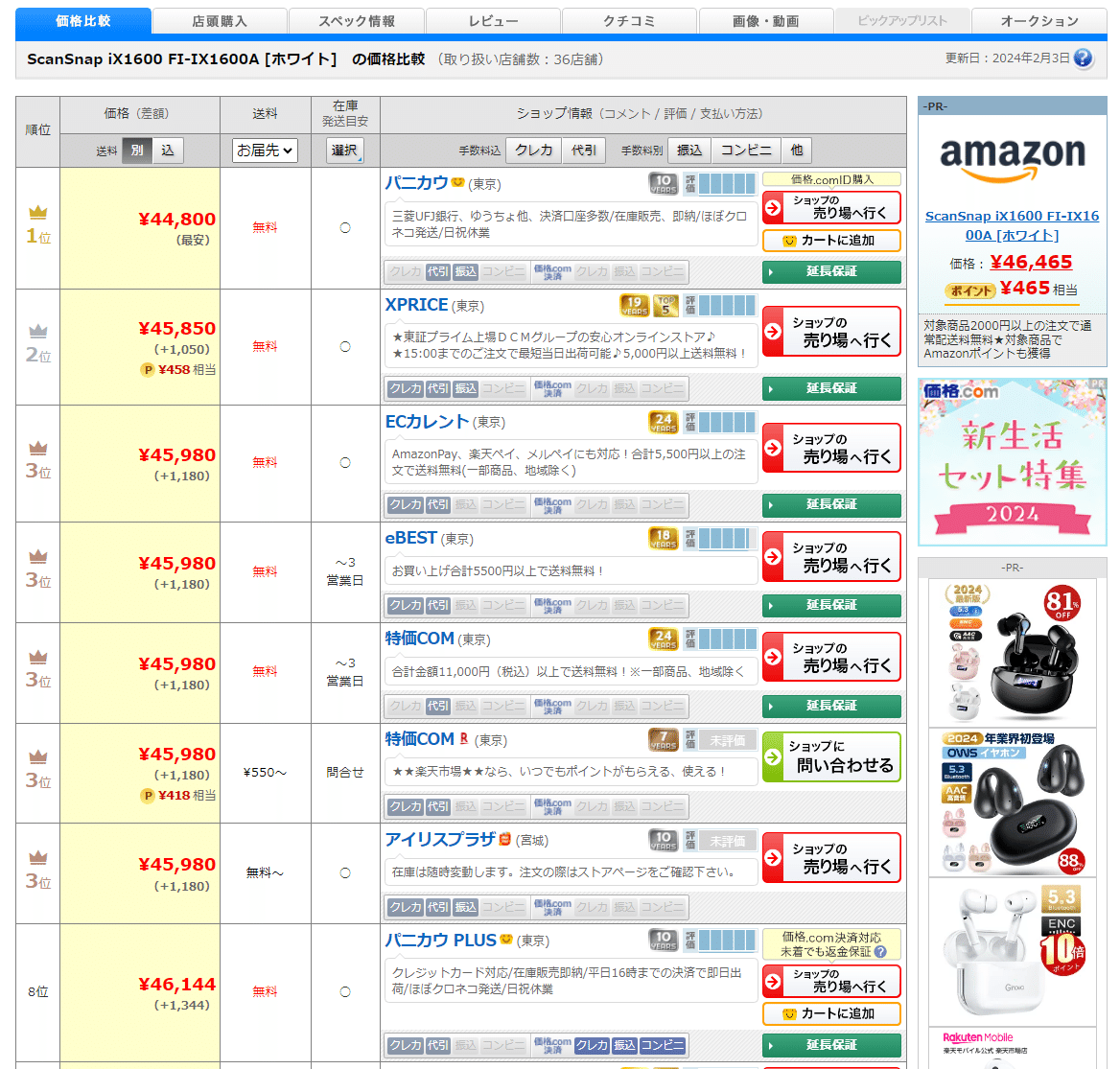This screenshot has height=1069, width=1120.
Task: Click the point P icon under ¥45,850
Action: click(147, 370)
